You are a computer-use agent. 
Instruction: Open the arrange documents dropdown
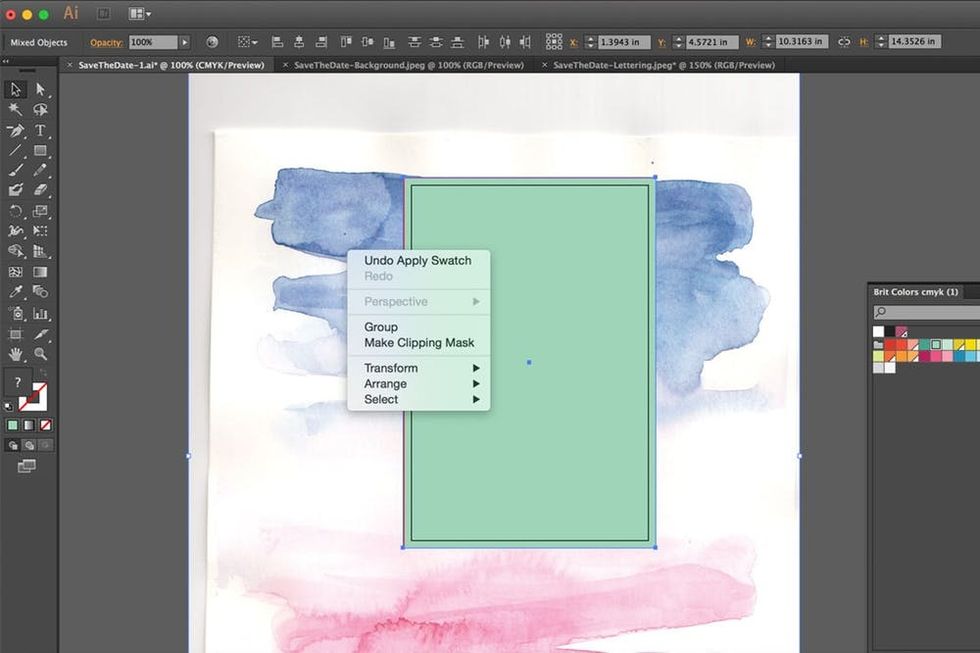pyautogui.click(x=139, y=14)
